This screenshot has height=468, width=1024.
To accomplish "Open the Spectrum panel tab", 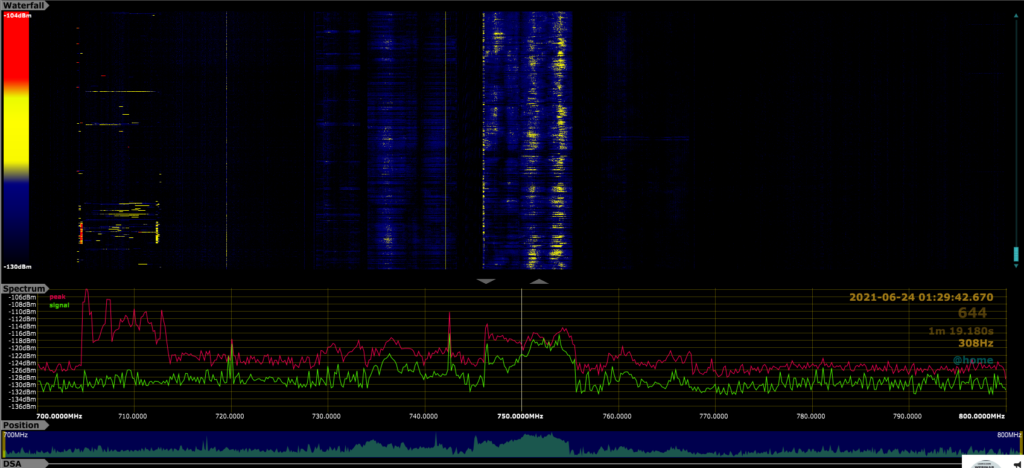I will coord(24,289).
